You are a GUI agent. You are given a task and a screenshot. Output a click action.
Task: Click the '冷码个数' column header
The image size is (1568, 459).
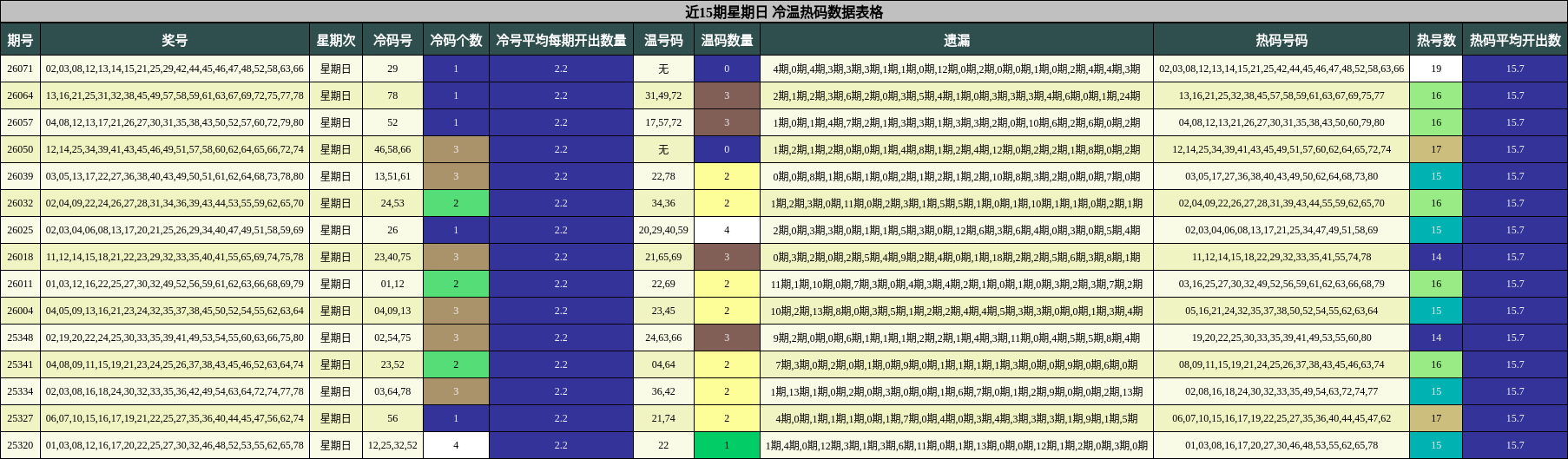point(456,40)
